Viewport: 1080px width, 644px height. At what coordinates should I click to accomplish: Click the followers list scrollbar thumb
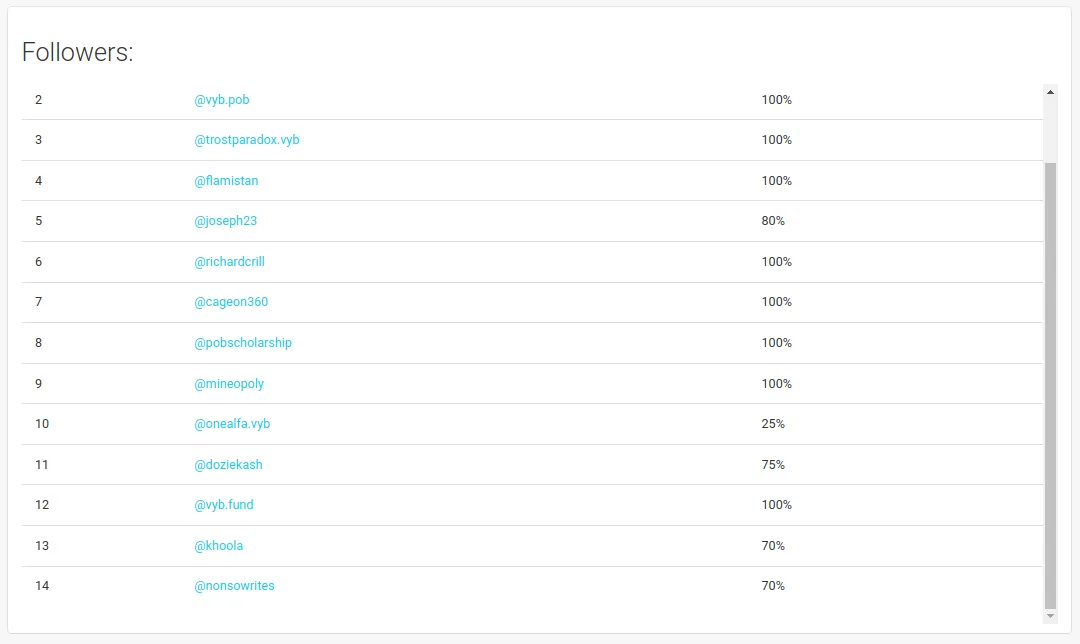(x=1050, y=385)
